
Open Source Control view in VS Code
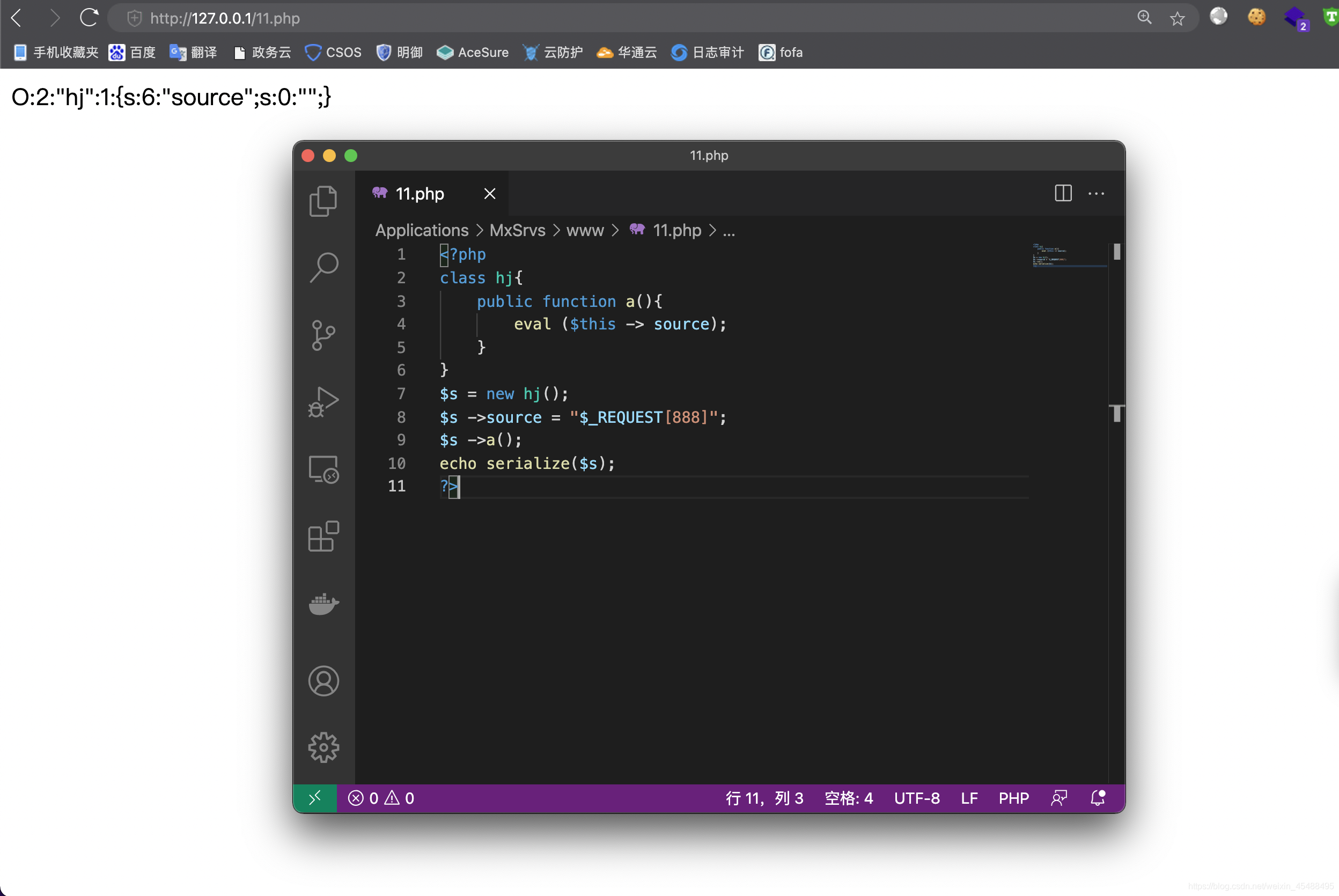pyautogui.click(x=324, y=335)
